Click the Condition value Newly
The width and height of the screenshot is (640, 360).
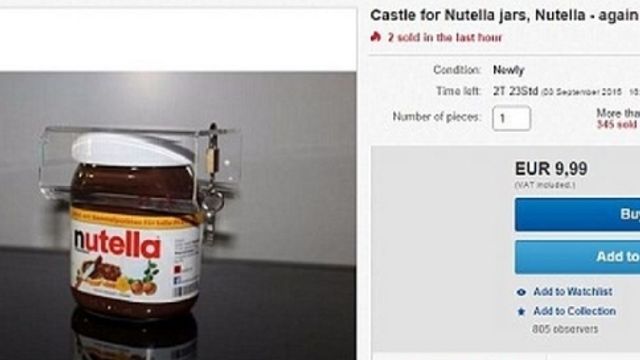click(x=508, y=70)
